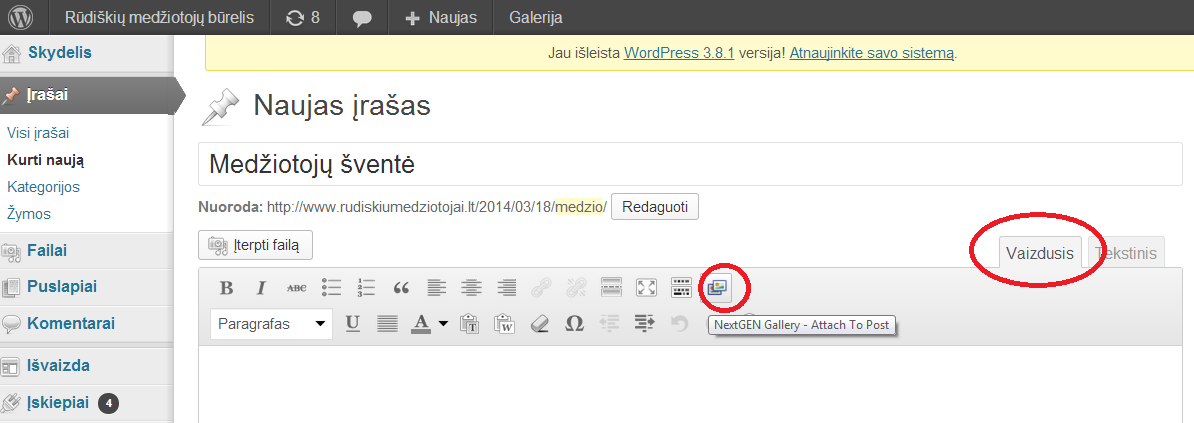This screenshot has width=1194, height=423.
Task: Insert special character with Omega icon
Action: [574, 324]
